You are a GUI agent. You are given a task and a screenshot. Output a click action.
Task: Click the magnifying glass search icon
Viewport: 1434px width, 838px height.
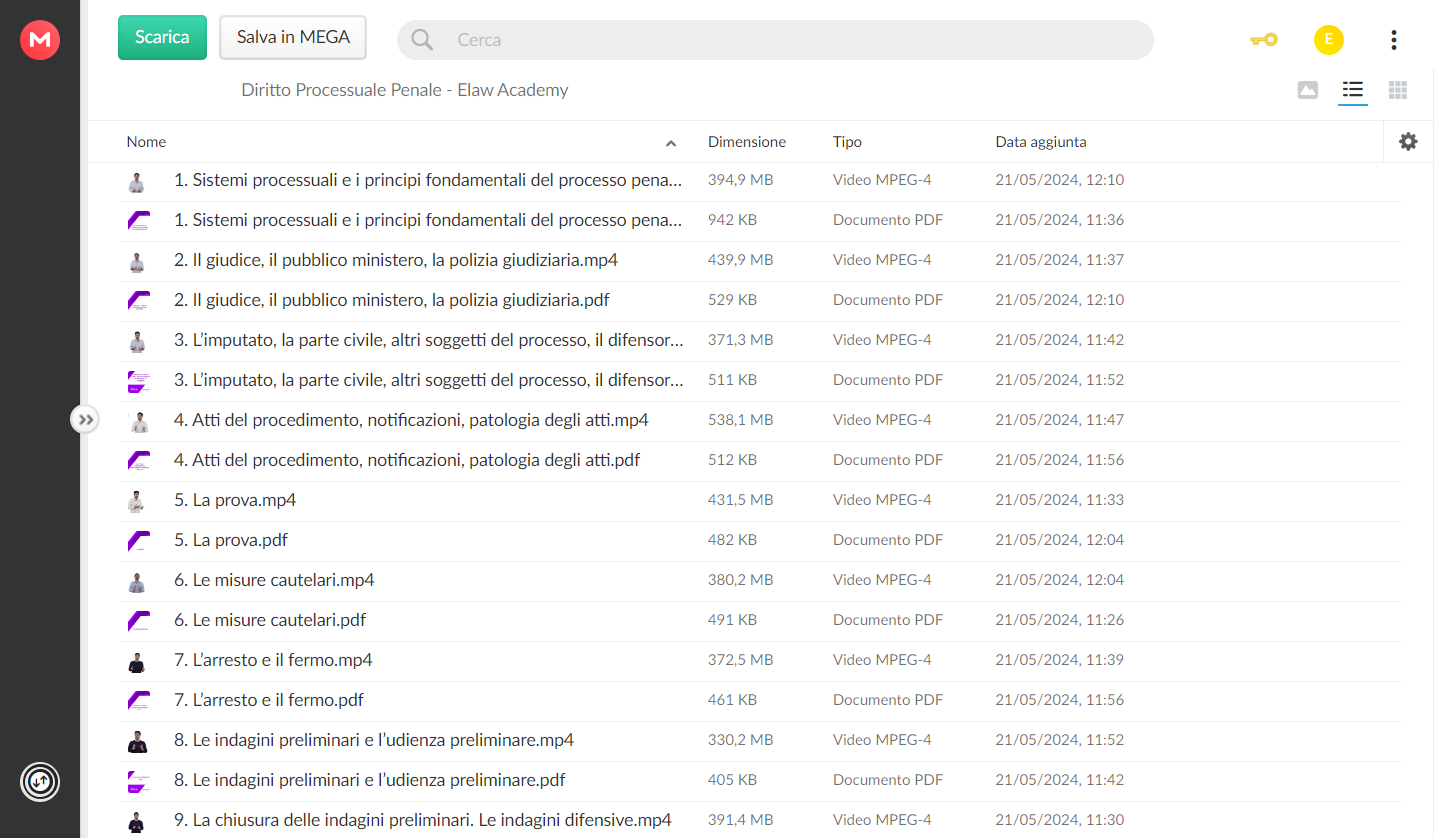pyautogui.click(x=423, y=40)
